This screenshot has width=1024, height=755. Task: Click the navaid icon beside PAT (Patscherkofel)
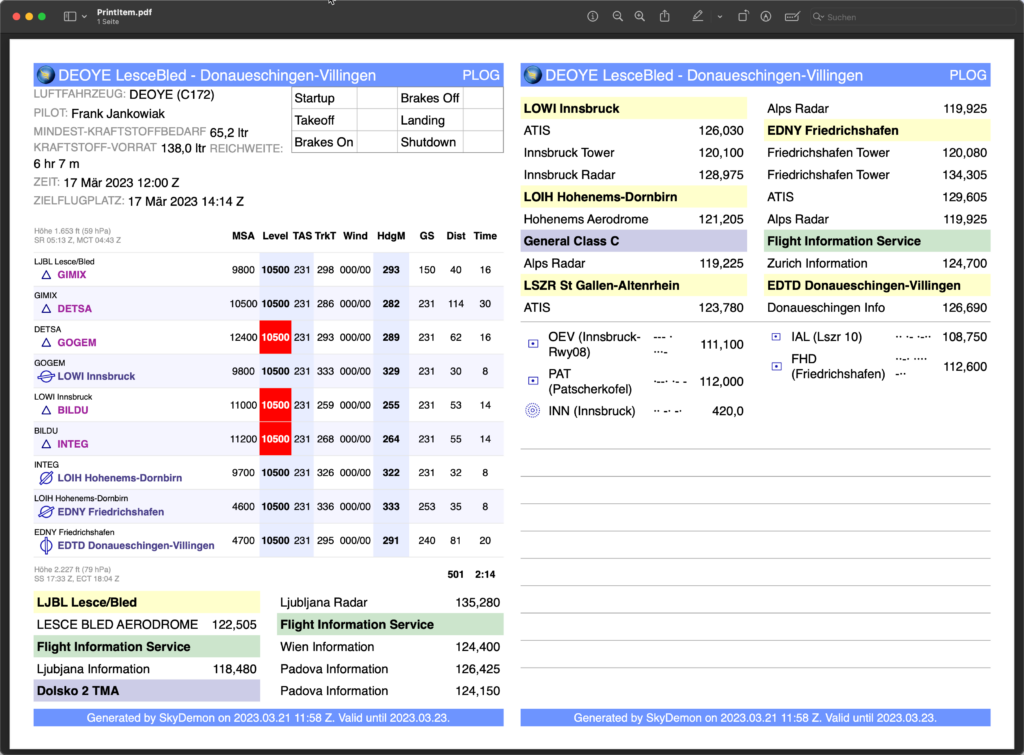pos(533,381)
